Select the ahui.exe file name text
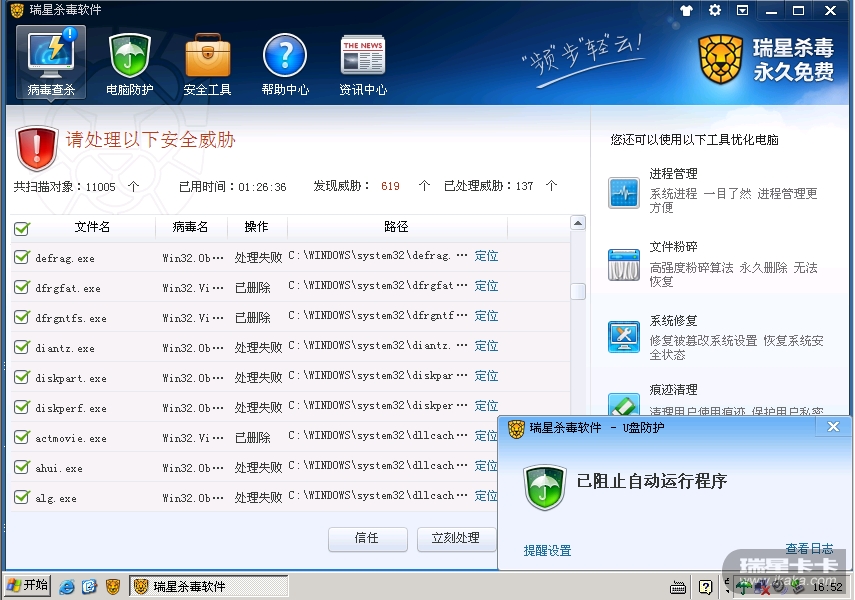Viewport: 855px width, 600px height. 59,469
